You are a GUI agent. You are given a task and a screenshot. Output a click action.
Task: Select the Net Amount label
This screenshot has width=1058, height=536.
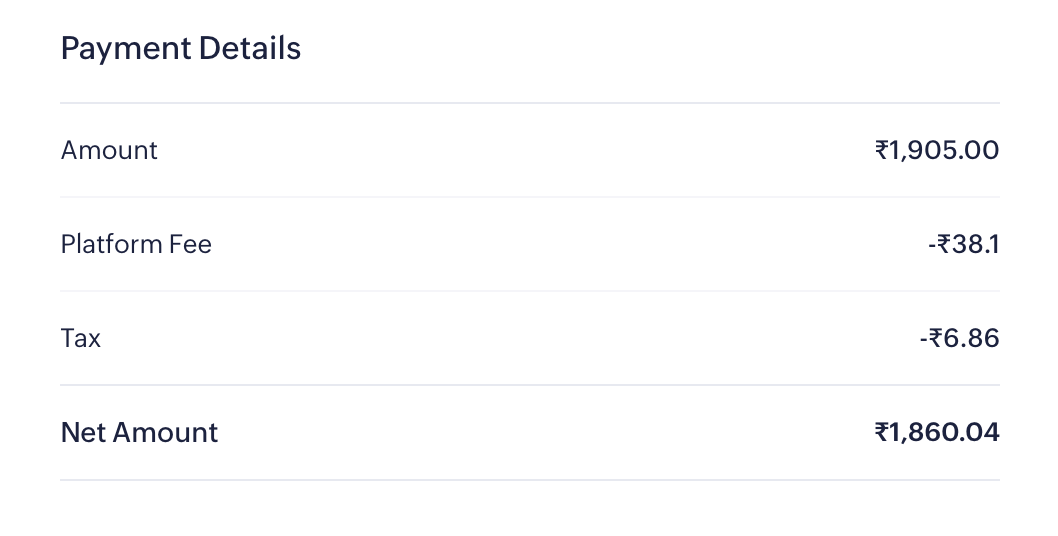pos(139,432)
